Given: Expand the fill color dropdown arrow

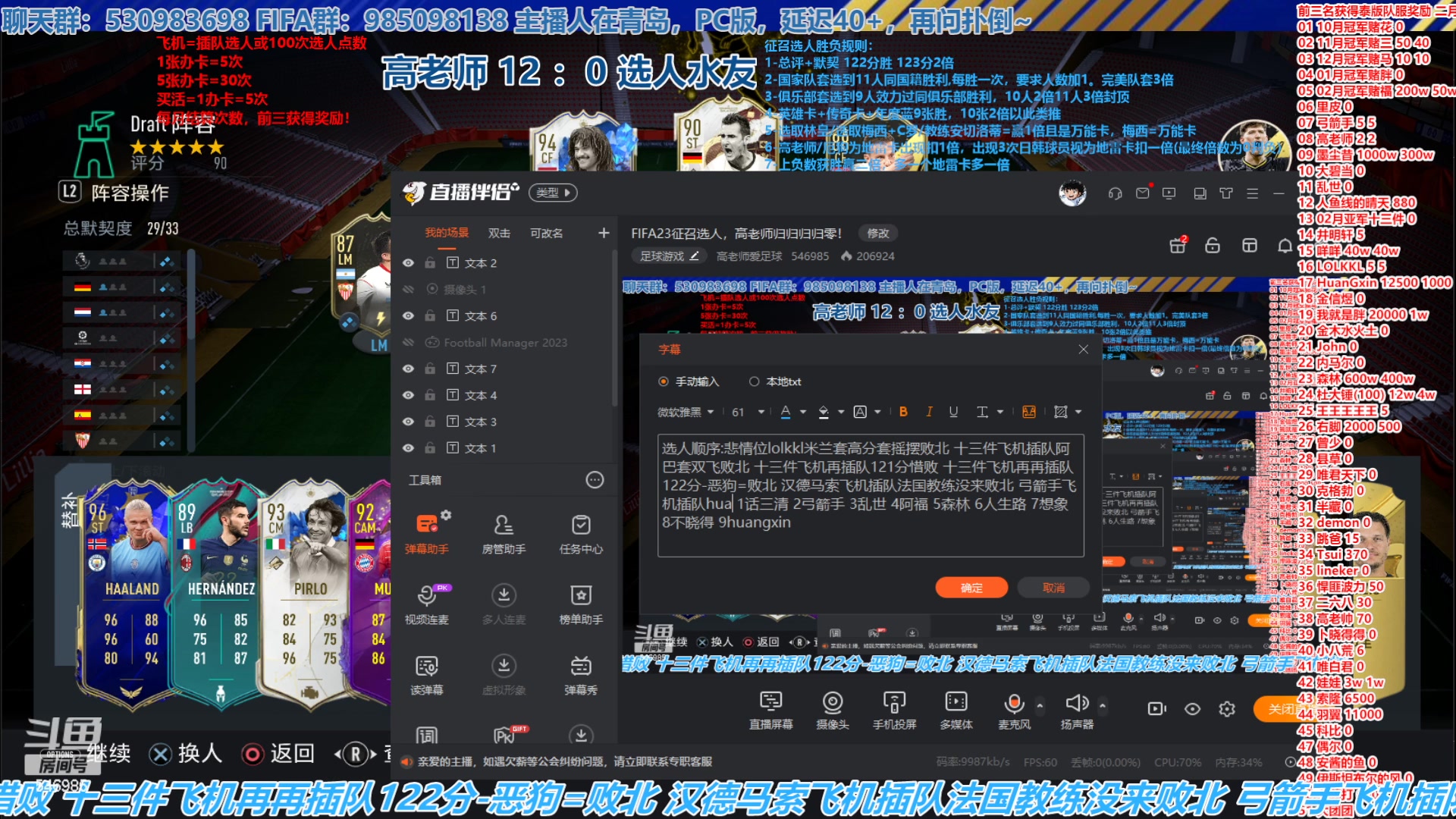Looking at the screenshot, I should 841,412.
